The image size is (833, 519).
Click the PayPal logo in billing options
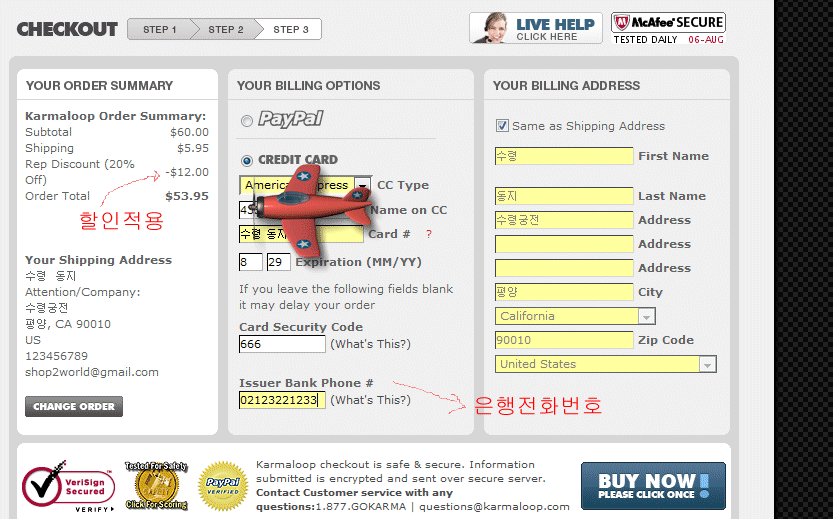(291, 118)
